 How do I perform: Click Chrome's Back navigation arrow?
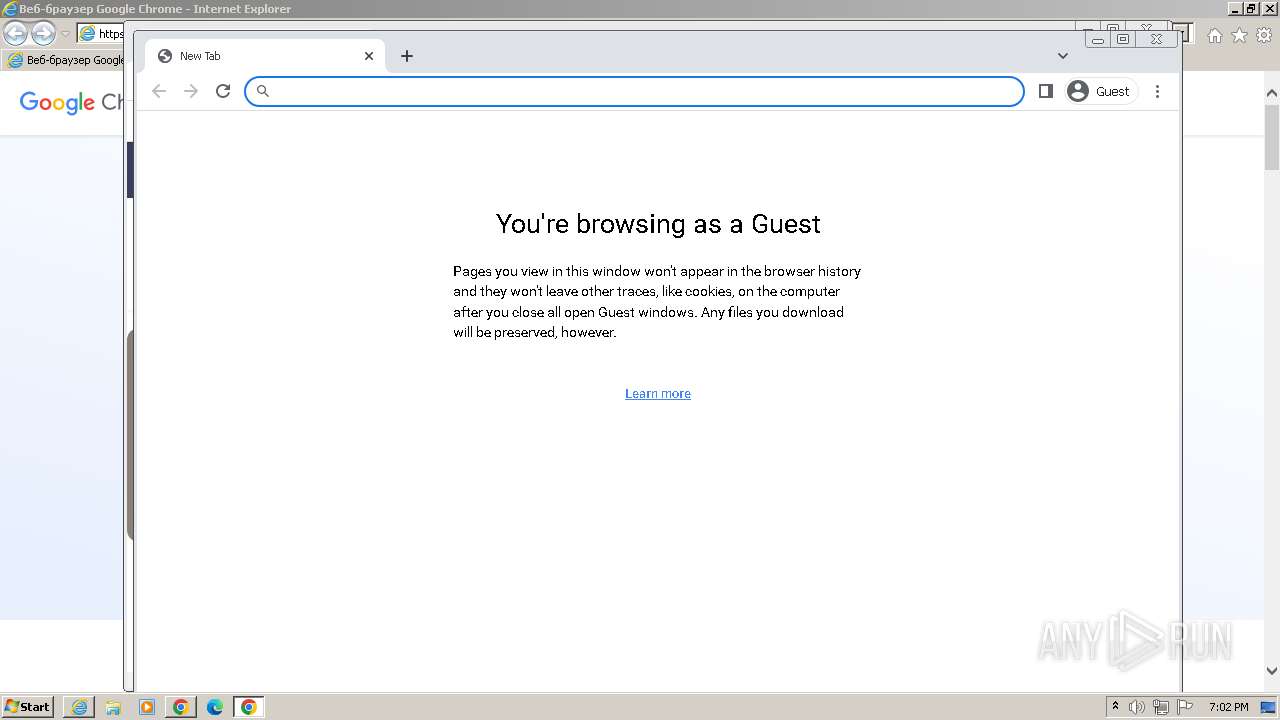point(159,91)
